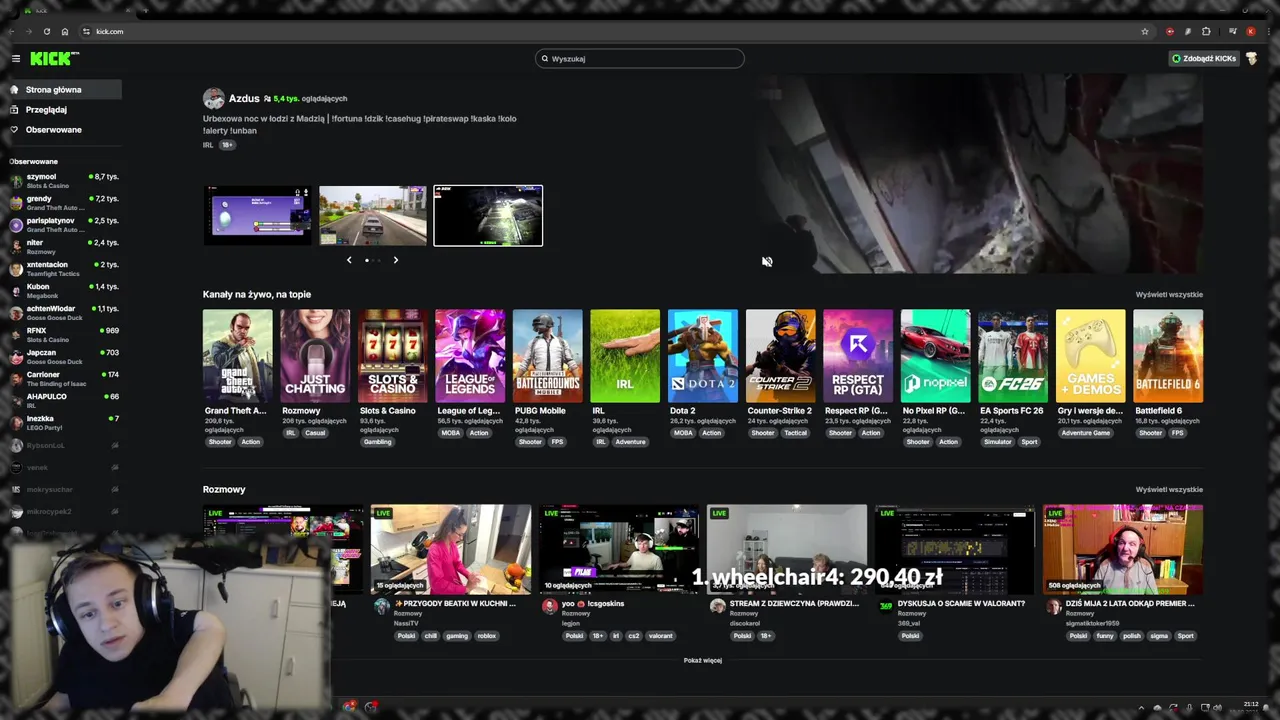Open the hamburger sidebar menu
1280x720 pixels.
click(x=16, y=59)
